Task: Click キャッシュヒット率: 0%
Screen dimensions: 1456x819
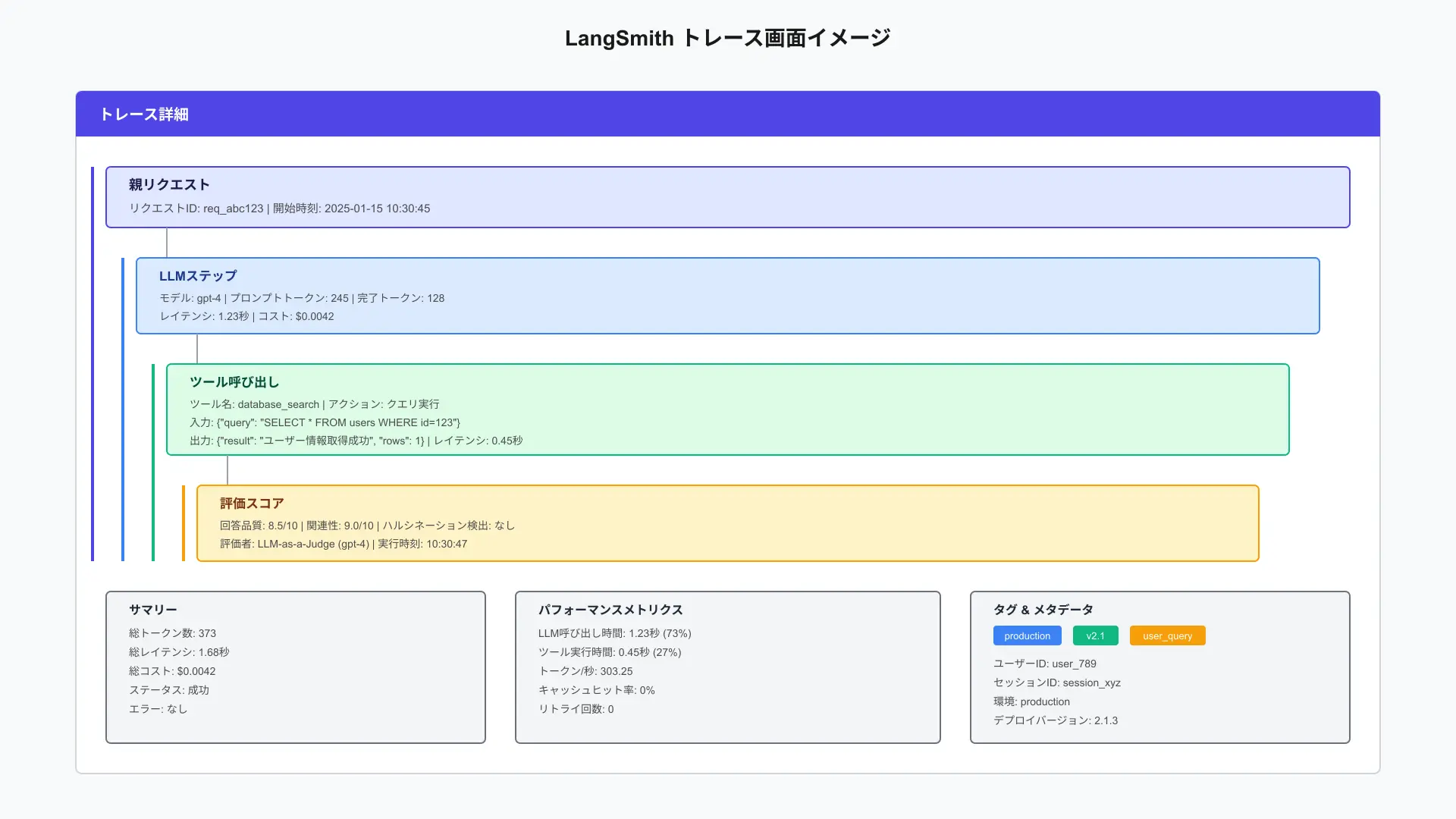Action: [x=597, y=690]
